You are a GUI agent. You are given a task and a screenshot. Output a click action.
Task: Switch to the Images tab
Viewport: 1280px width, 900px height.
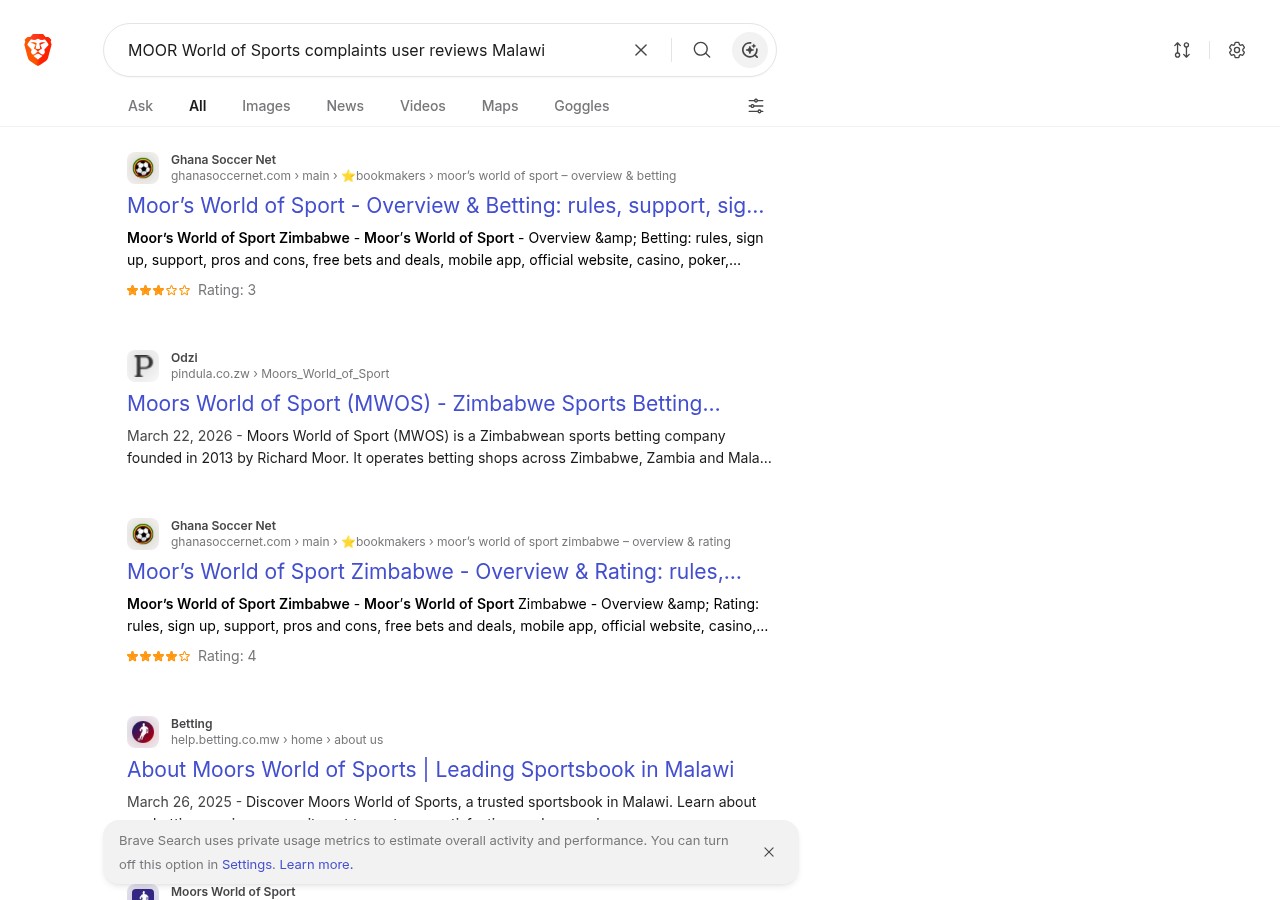(266, 106)
